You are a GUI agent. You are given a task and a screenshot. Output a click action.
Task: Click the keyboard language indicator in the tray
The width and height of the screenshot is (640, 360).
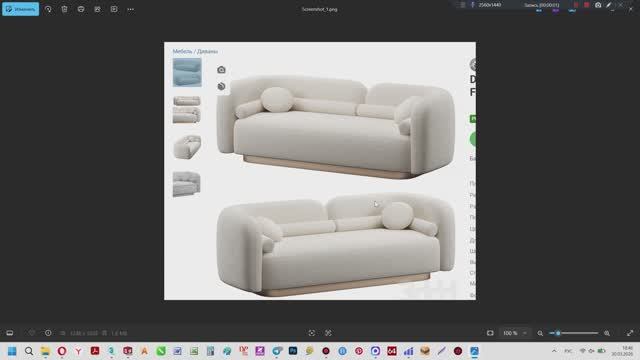[x=568, y=351]
